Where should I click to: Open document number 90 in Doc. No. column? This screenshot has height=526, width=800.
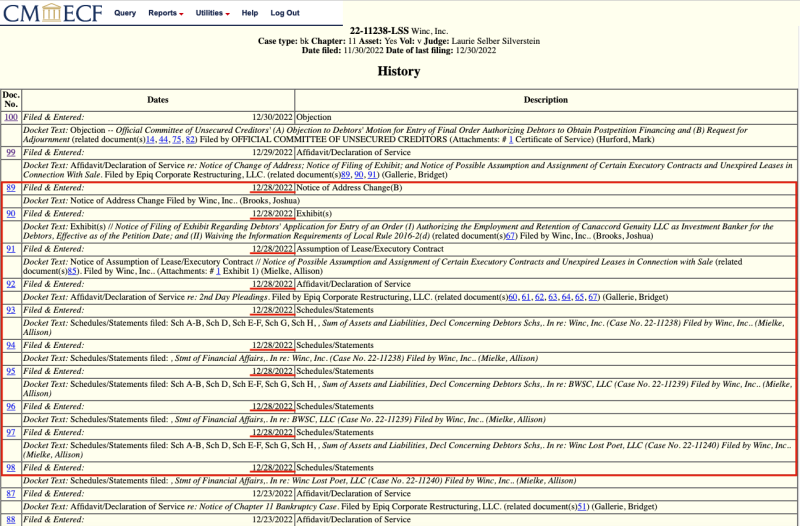11,213
